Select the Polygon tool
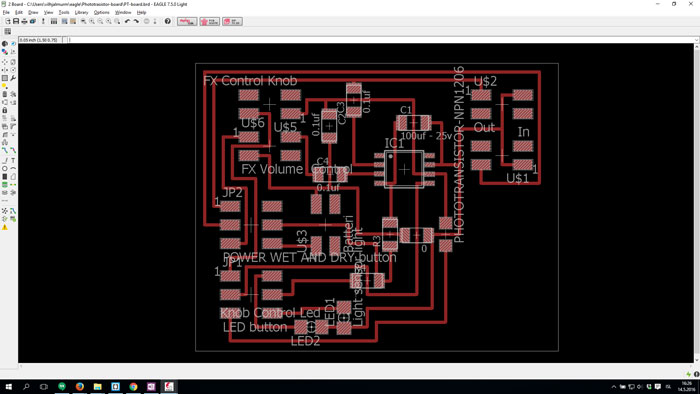Image resolution: width=700 pixels, height=394 pixels. click(x=13, y=177)
